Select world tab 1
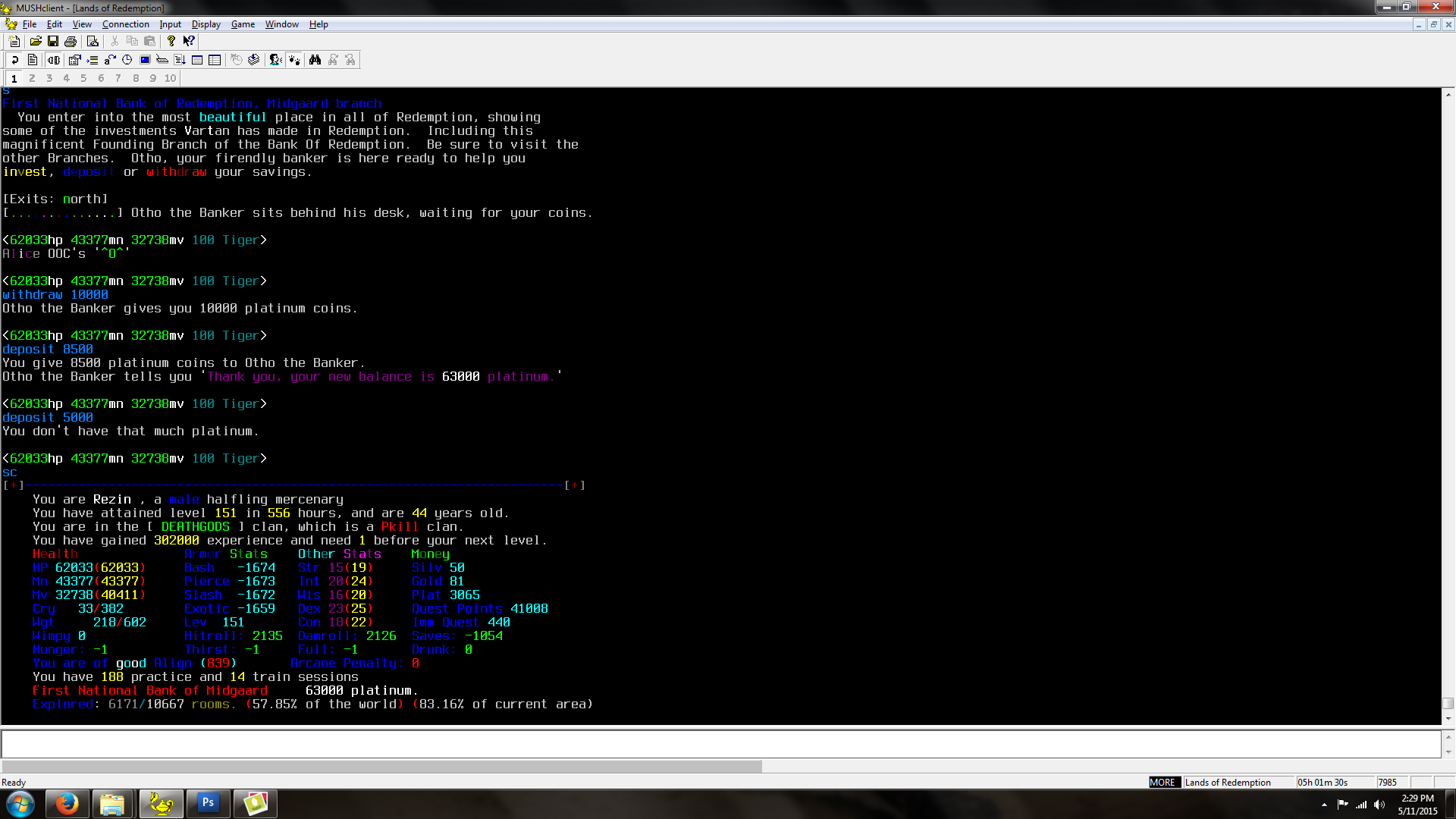 tap(14, 78)
